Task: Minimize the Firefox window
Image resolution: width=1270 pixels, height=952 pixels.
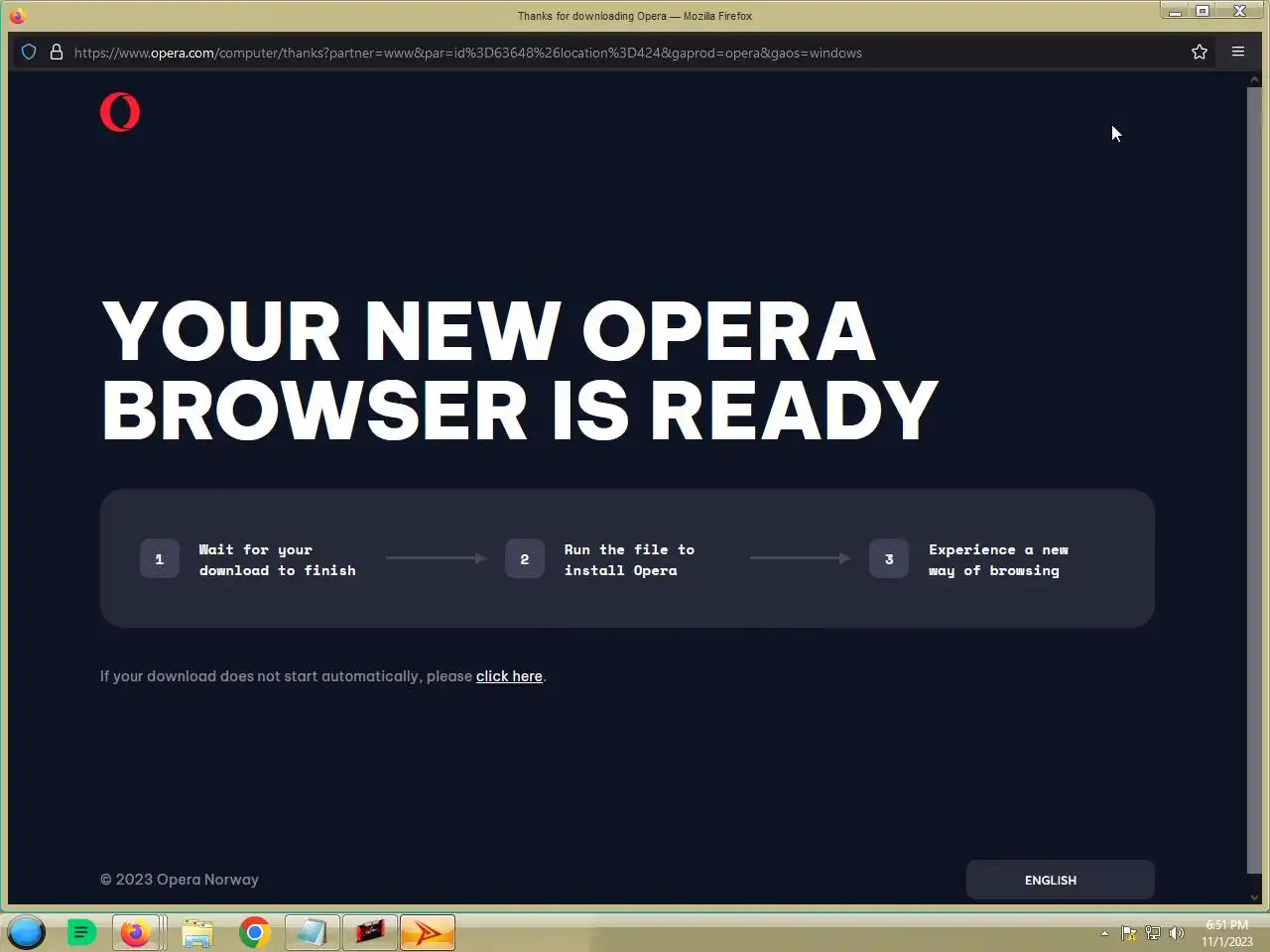Action: click(x=1175, y=11)
